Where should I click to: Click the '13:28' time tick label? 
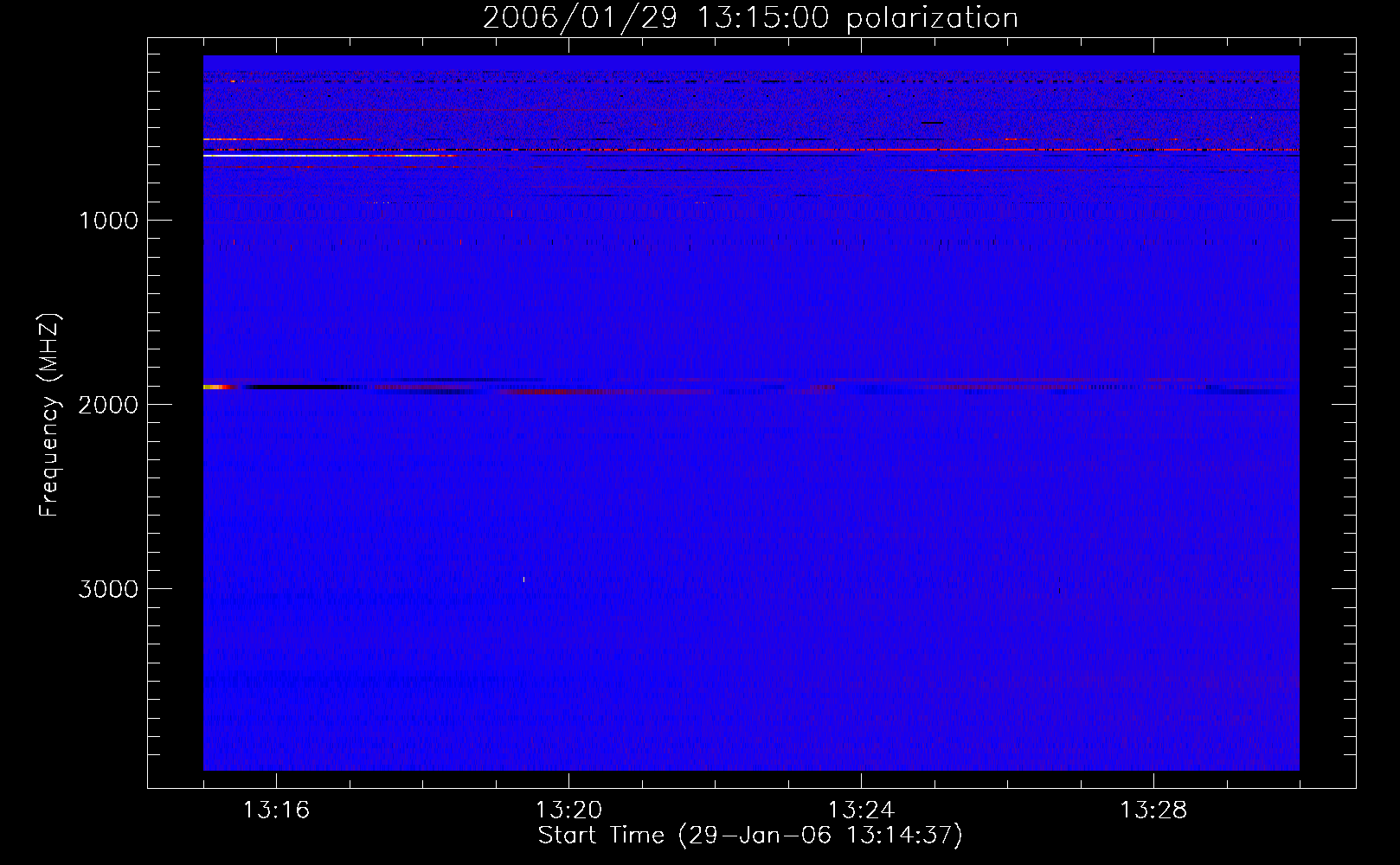(x=1153, y=811)
